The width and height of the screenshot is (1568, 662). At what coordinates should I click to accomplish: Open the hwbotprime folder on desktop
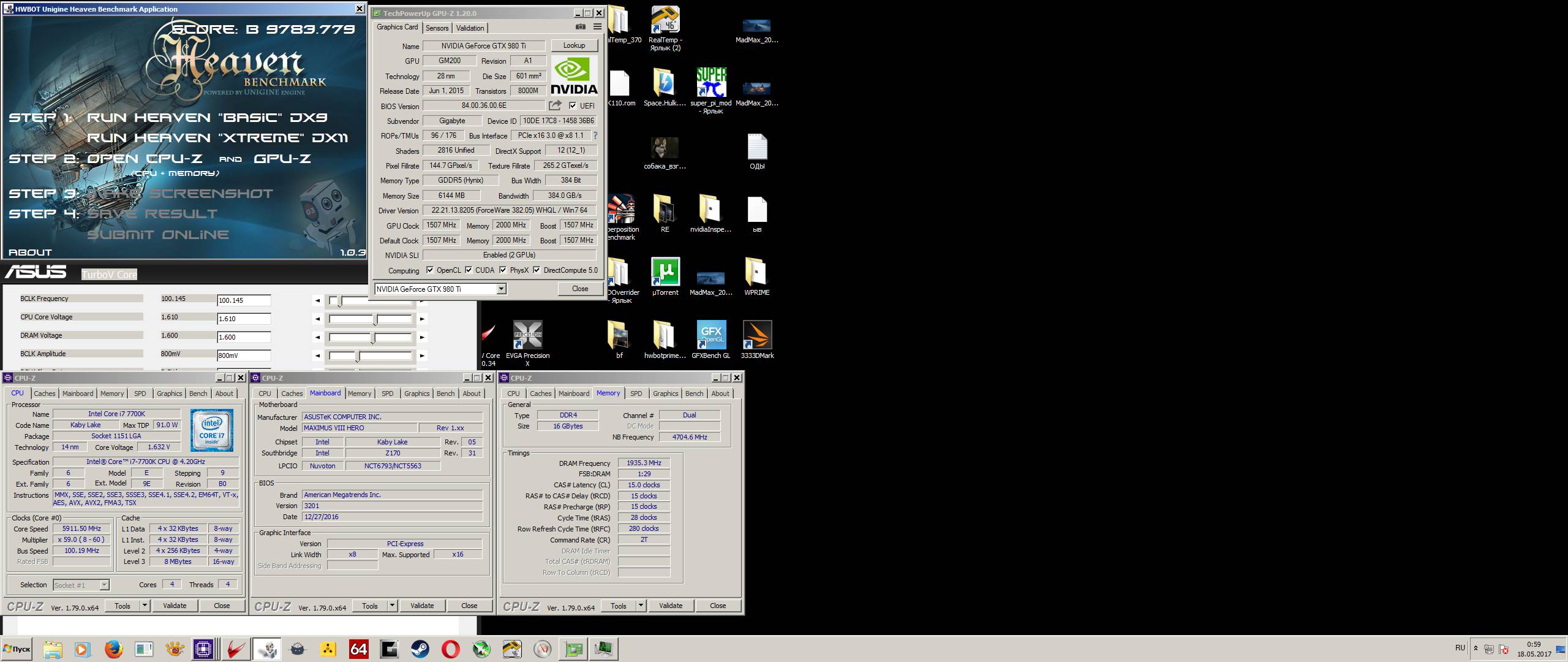point(665,340)
